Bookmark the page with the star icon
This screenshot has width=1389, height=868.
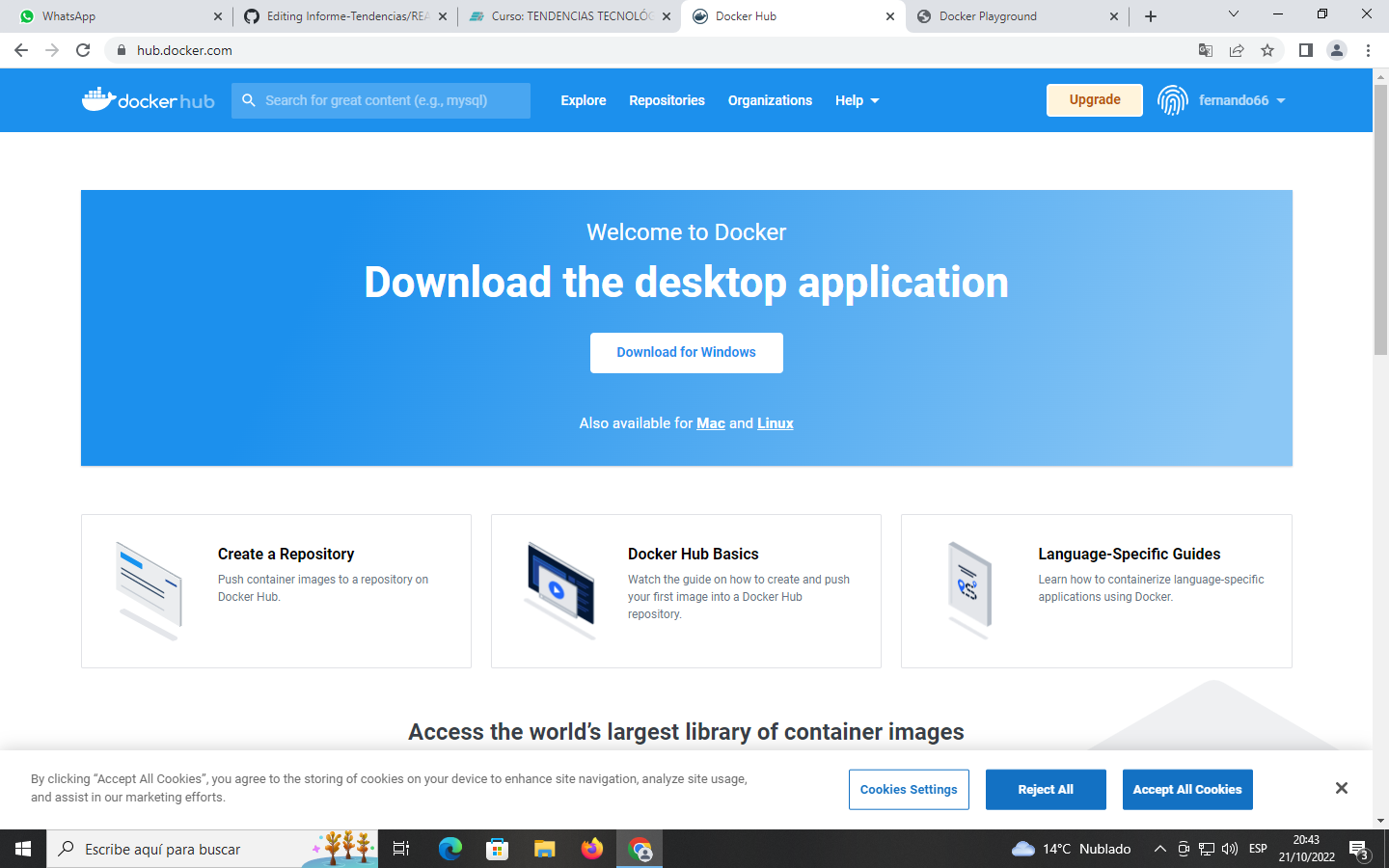point(1268,49)
